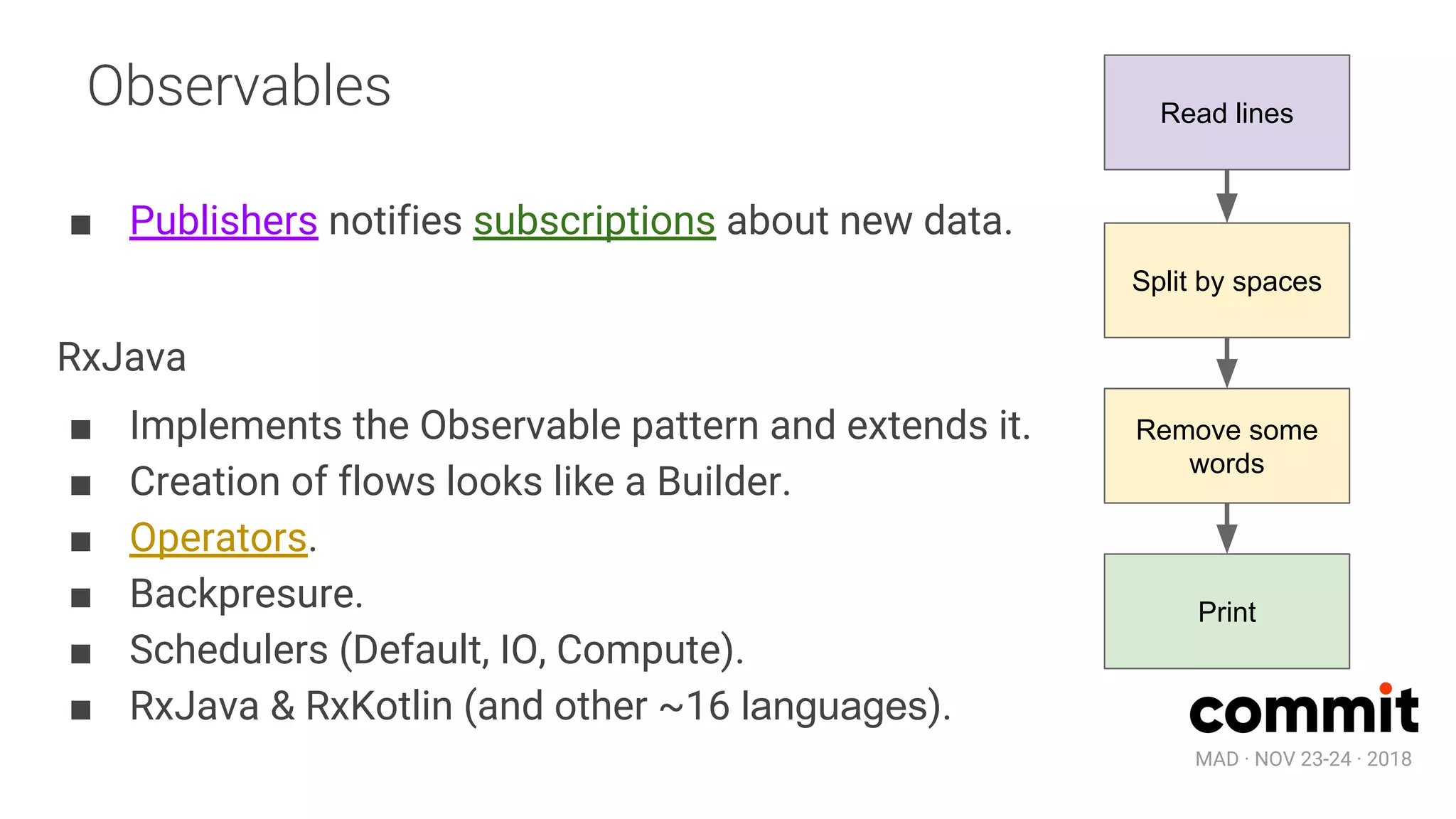Click the green Print box
1456x819 pixels.
[x=1226, y=611]
